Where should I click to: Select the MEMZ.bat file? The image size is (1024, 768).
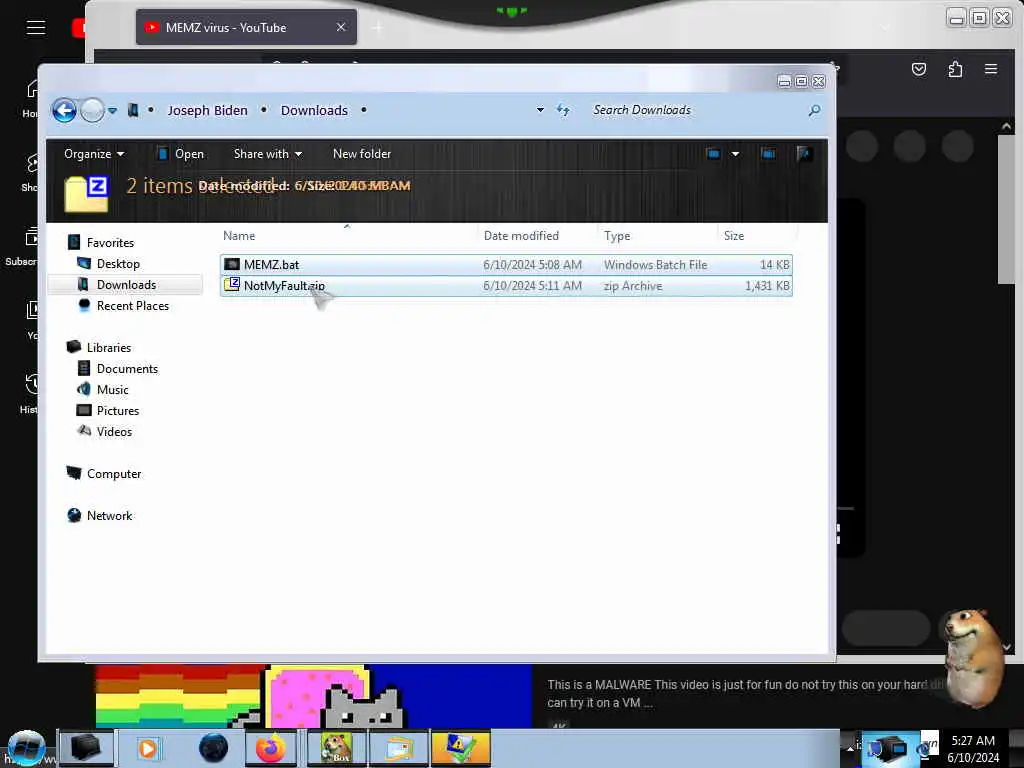pos(506,264)
